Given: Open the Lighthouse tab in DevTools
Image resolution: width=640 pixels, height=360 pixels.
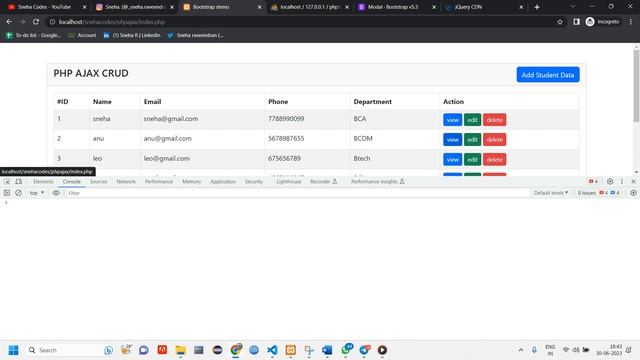Looking at the screenshot, I should [289, 182].
